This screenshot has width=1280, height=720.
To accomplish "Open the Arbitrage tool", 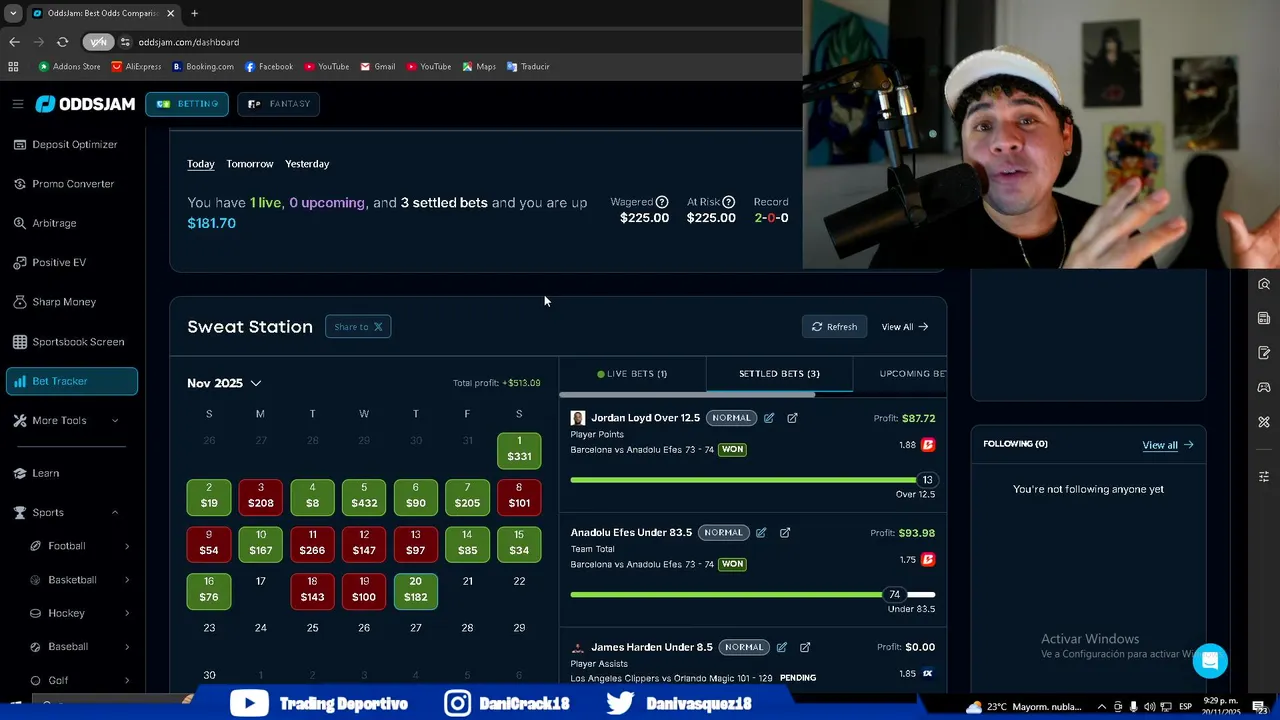I will tap(72, 223).
